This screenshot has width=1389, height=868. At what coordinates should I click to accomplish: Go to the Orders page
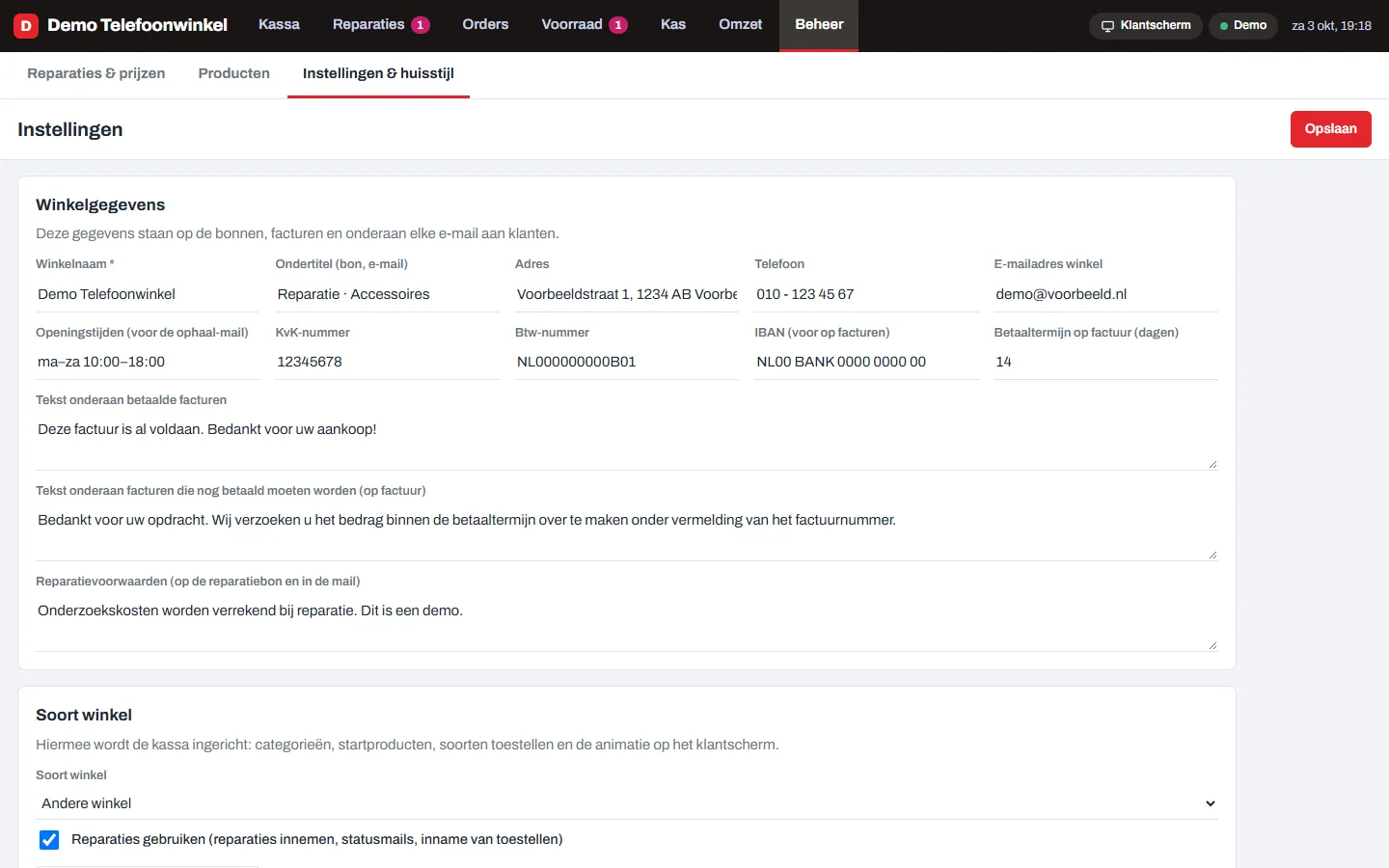(485, 25)
